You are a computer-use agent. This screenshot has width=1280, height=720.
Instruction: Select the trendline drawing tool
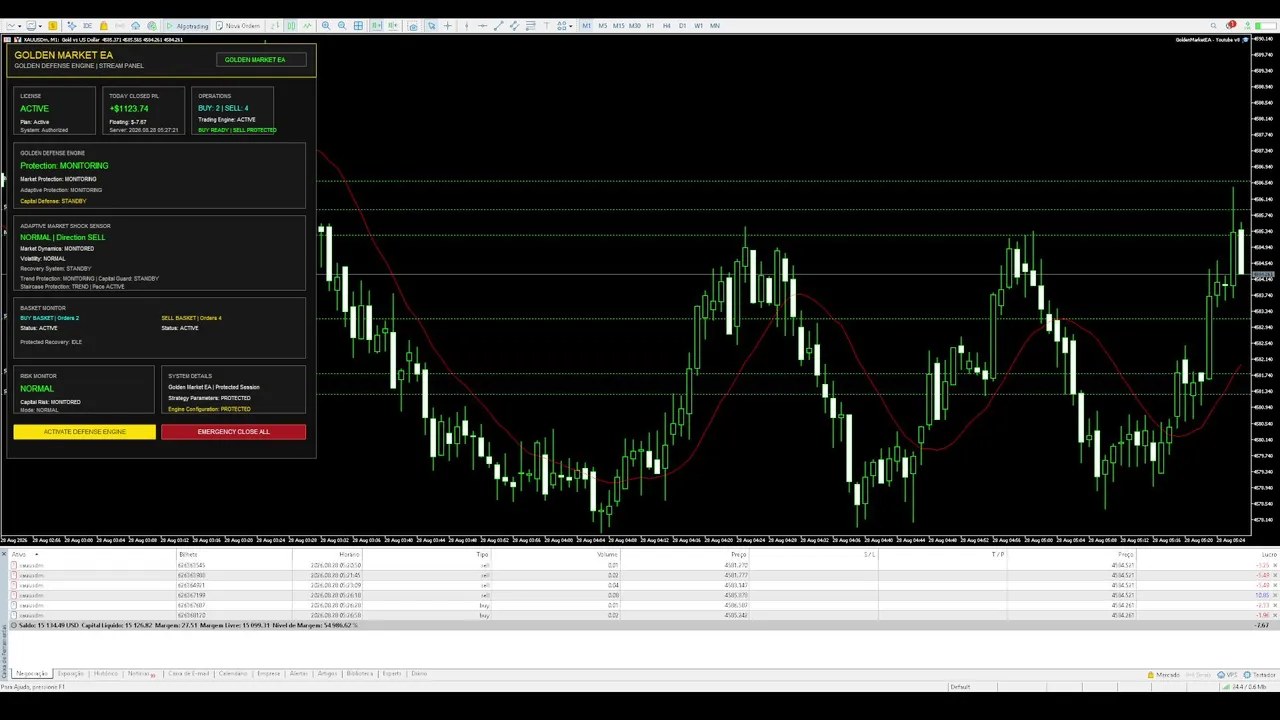[498, 26]
